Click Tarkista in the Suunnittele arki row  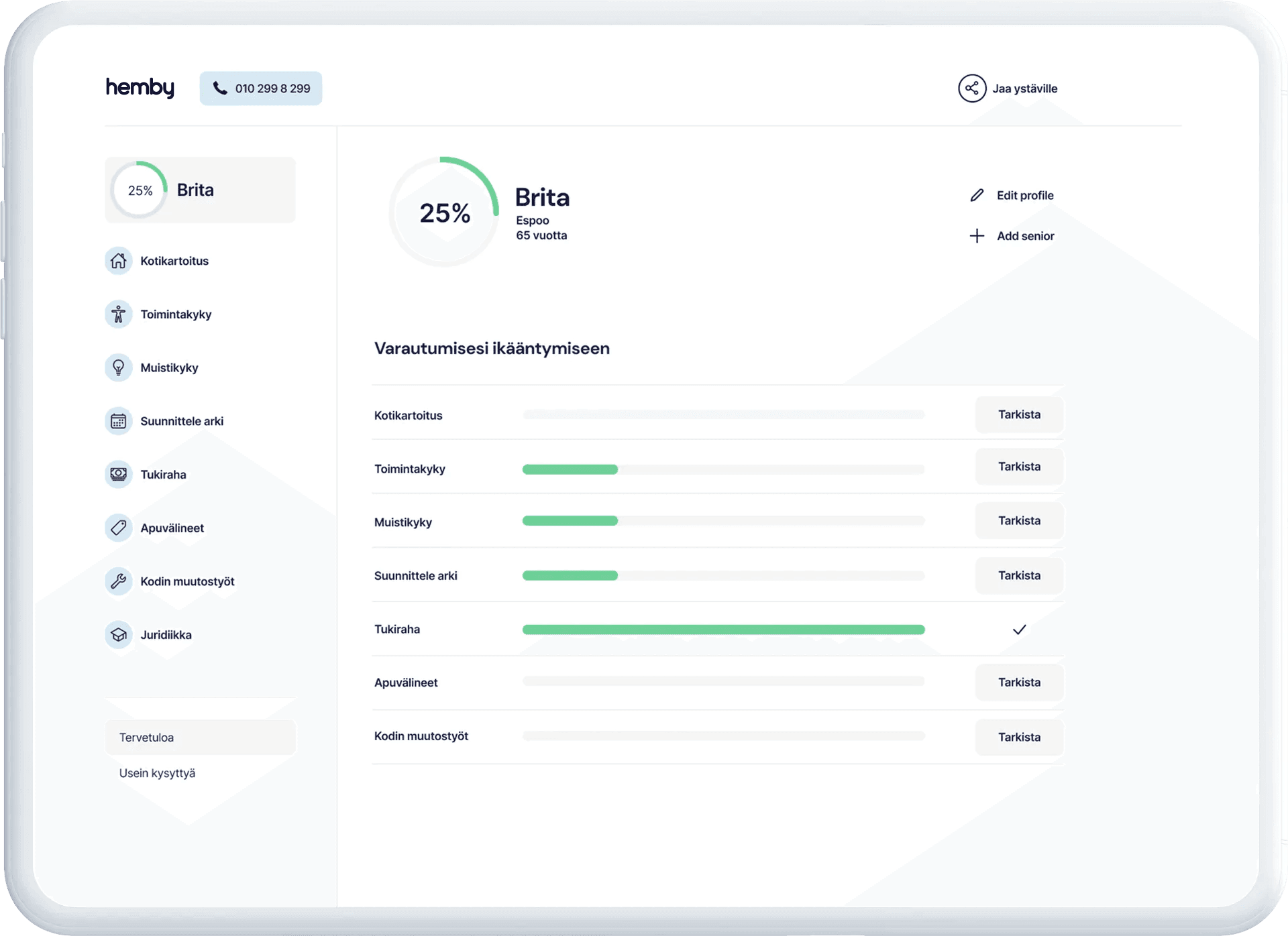(1019, 575)
